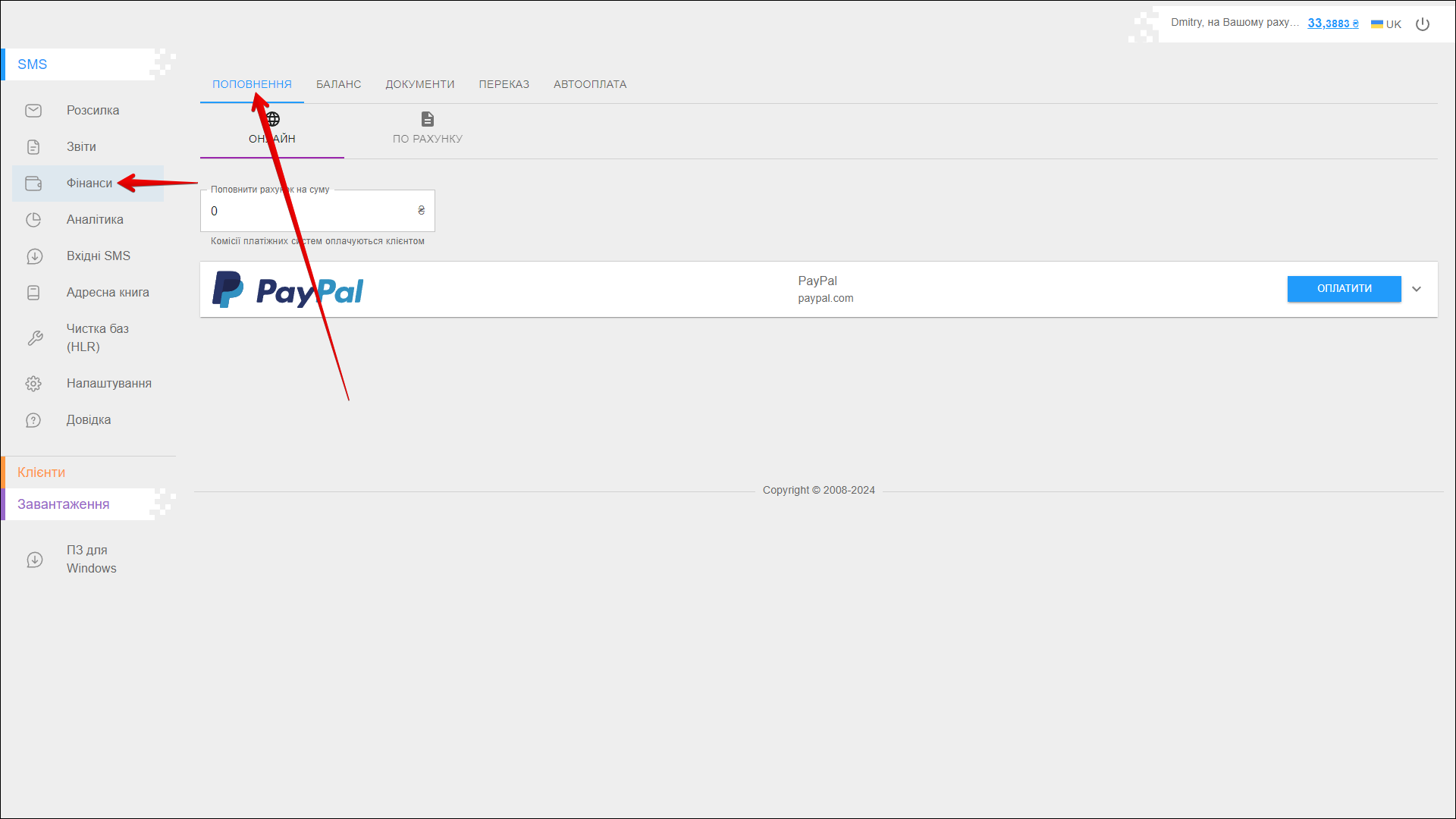Image resolution: width=1456 pixels, height=819 pixels.
Task: Click the power logout icon
Action: pyautogui.click(x=1423, y=24)
